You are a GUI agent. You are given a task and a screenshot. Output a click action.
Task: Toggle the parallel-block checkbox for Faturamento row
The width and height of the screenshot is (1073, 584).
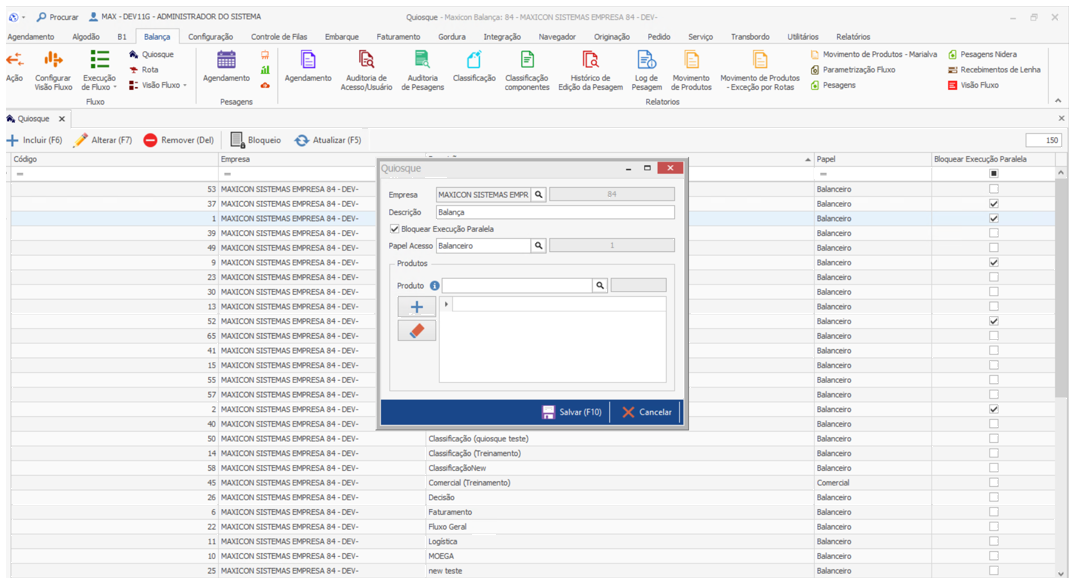(x=994, y=512)
